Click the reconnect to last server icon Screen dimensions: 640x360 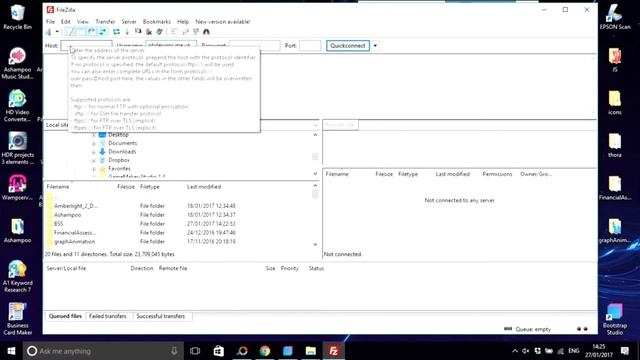tap(160, 32)
